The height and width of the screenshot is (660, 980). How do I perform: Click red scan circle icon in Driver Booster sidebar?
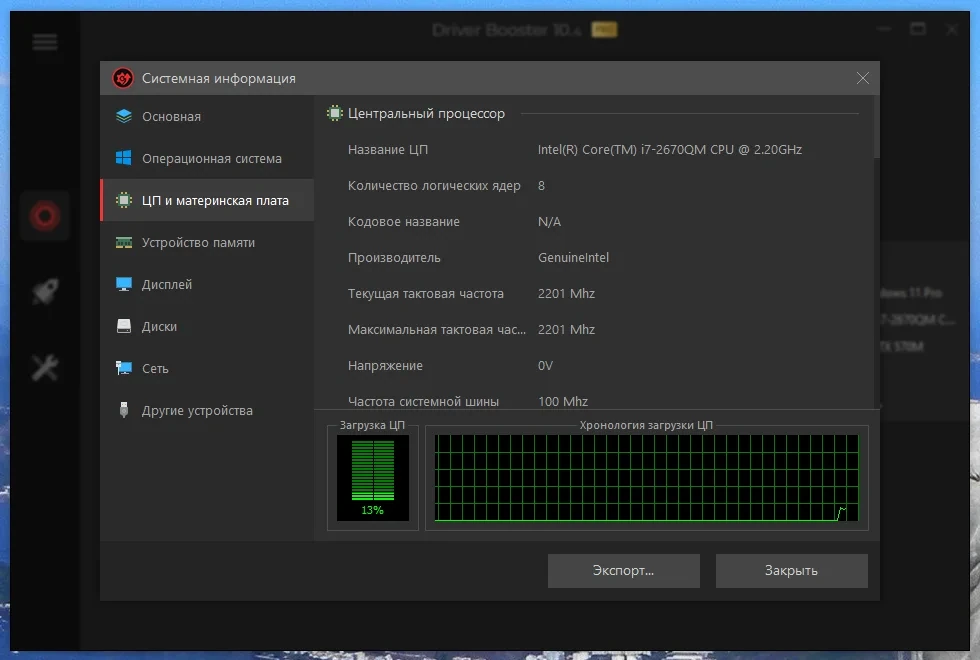(45, 216)
